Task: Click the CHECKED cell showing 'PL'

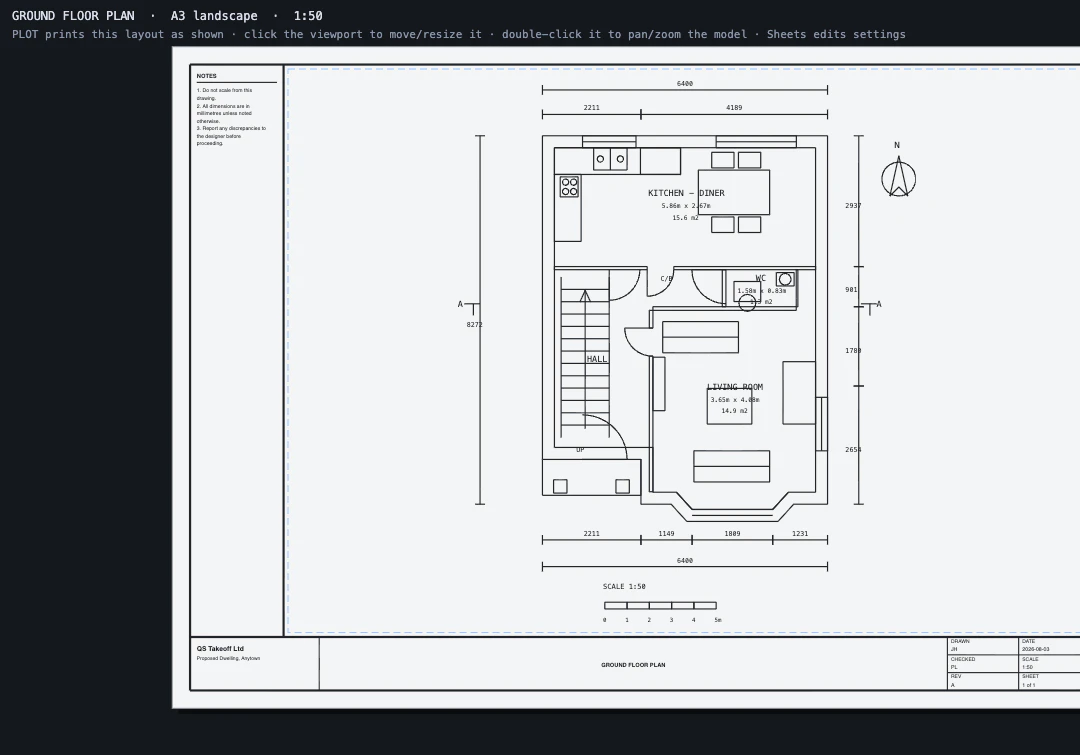Action: click(x=983, y=663)
